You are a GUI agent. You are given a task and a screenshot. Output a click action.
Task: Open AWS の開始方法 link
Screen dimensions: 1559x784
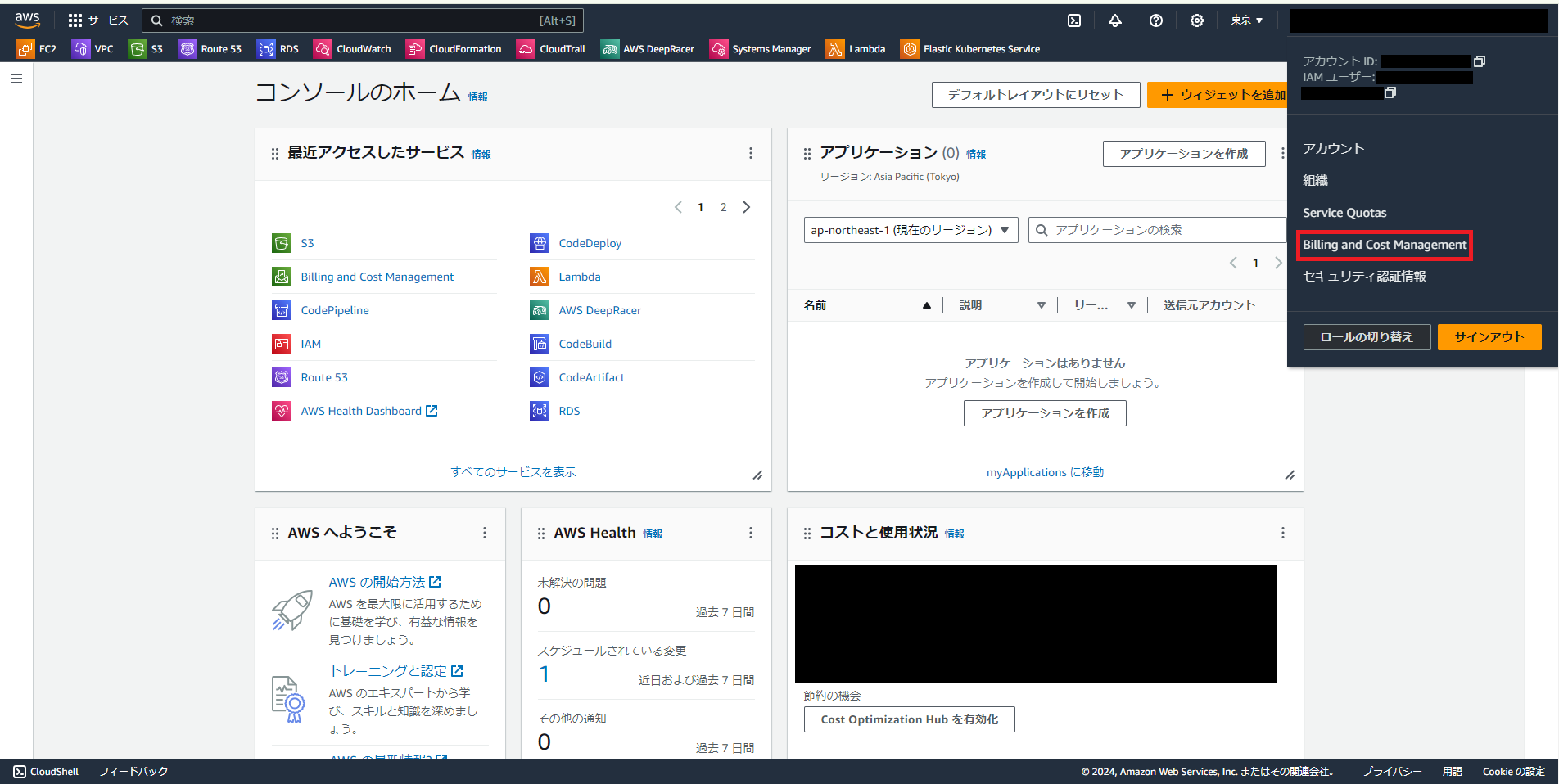pyautogui.click(x=385, y=582)
